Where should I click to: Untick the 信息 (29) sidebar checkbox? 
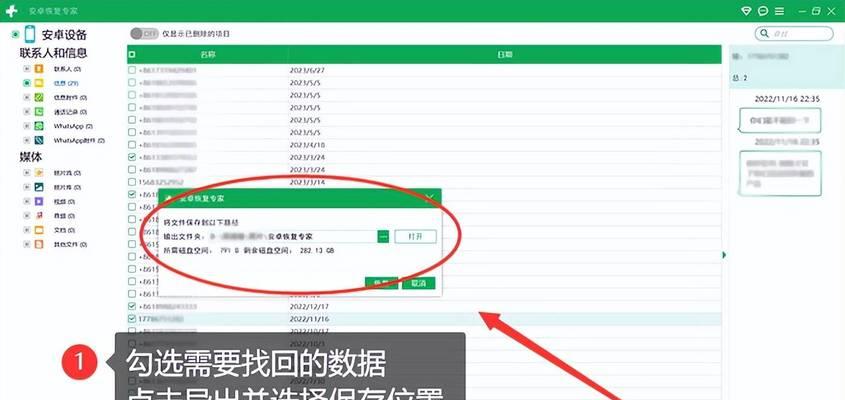[26, 83]
